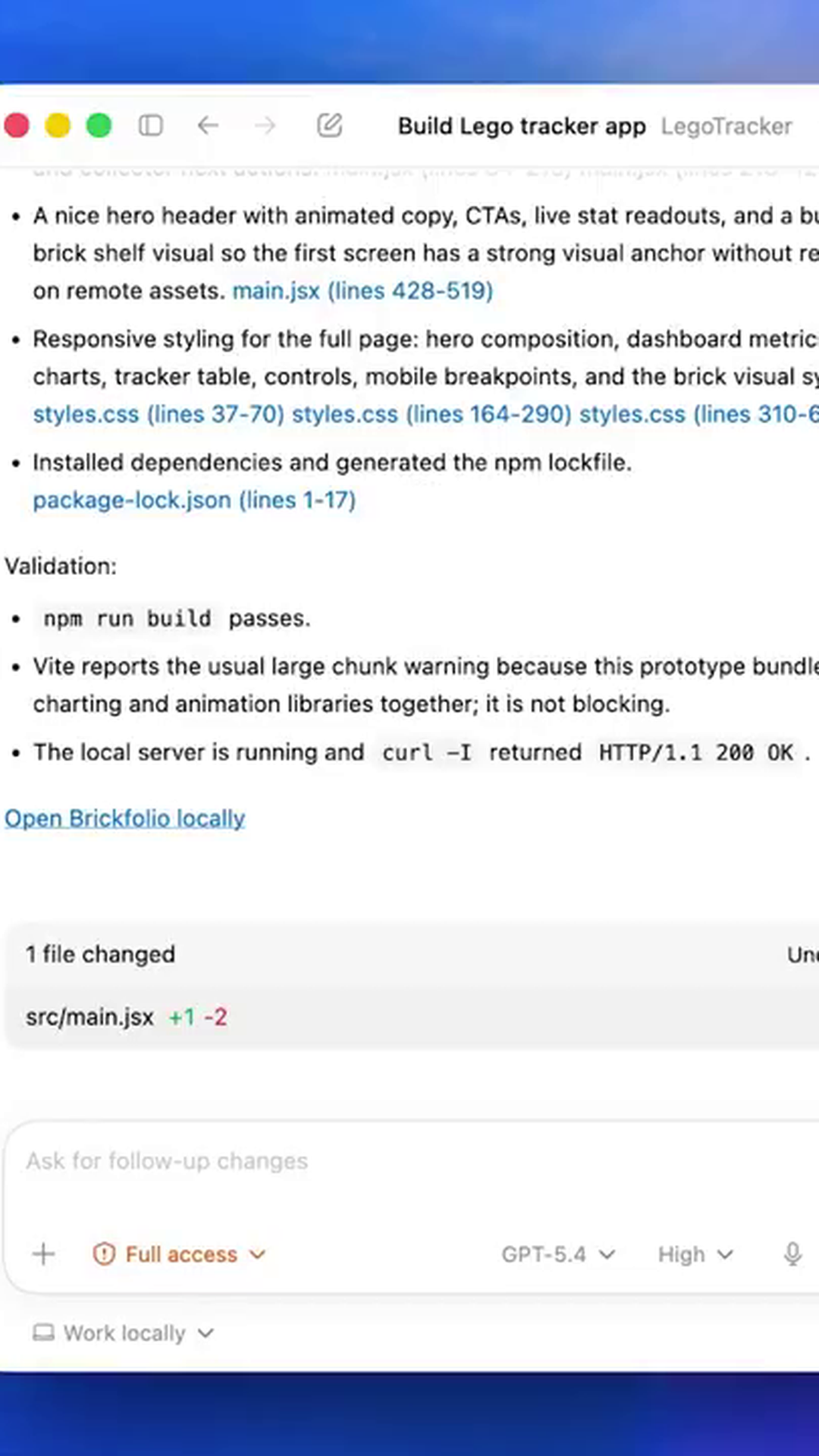Screen dimensions: 819x1456
Task: Select the LegoTracker project tab
Action: [x=726, y=126]
